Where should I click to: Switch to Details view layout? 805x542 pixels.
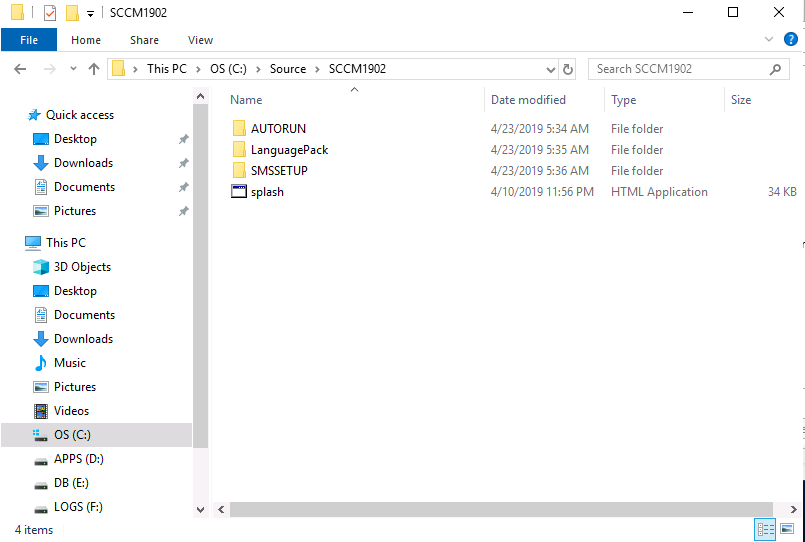pyautogui.click(x=765, y=529)
